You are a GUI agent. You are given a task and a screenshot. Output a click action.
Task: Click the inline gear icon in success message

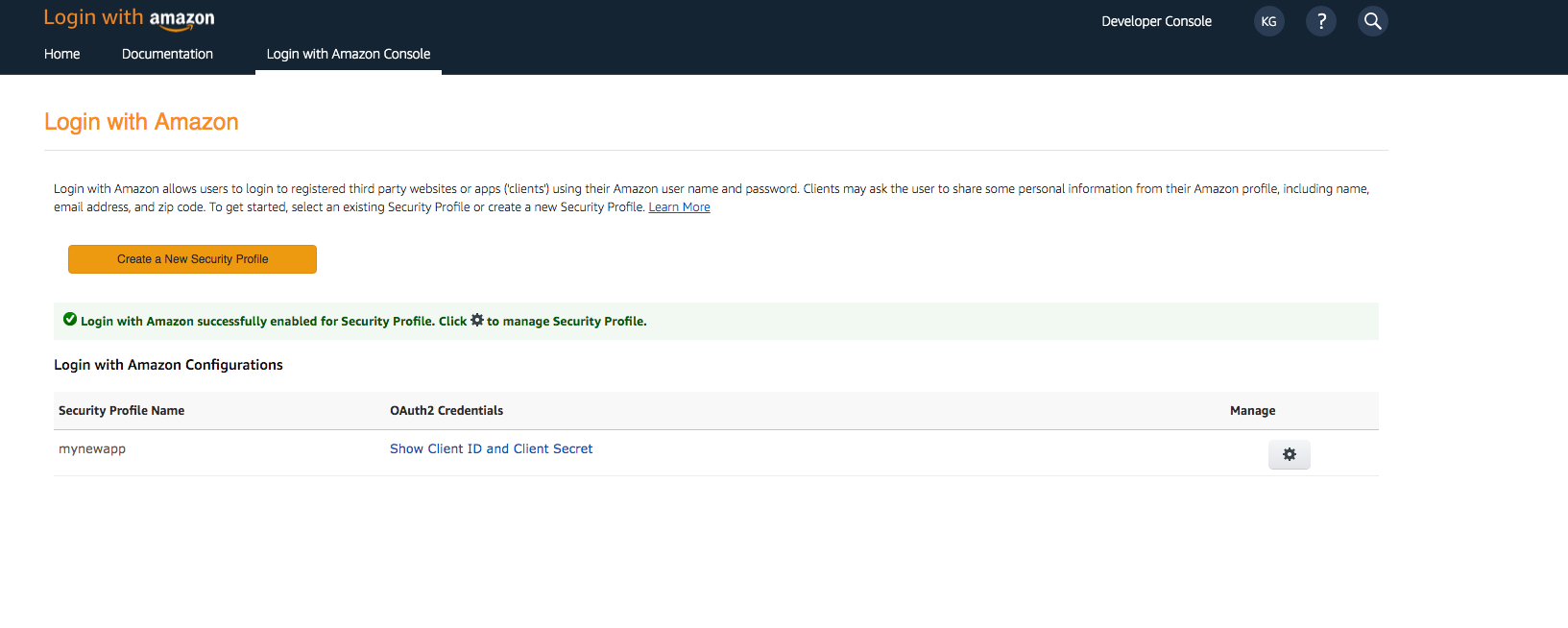coord(477,320)
